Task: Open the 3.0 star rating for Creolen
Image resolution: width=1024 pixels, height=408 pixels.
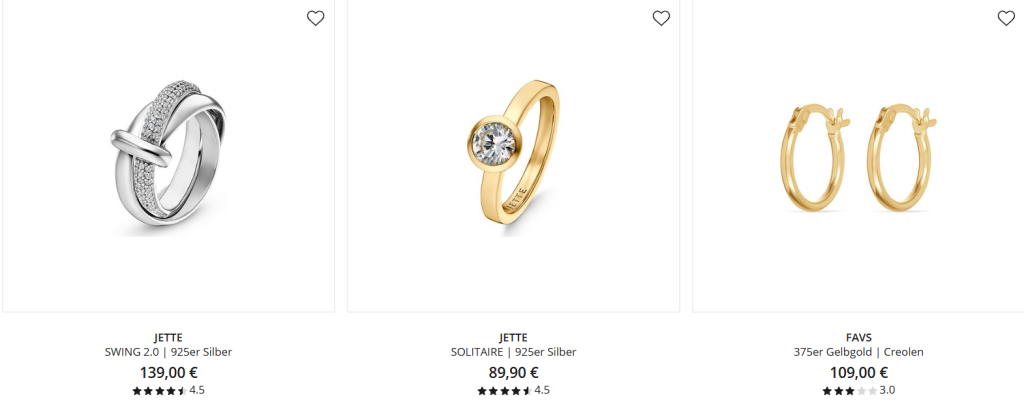Action: click(858, 391)
